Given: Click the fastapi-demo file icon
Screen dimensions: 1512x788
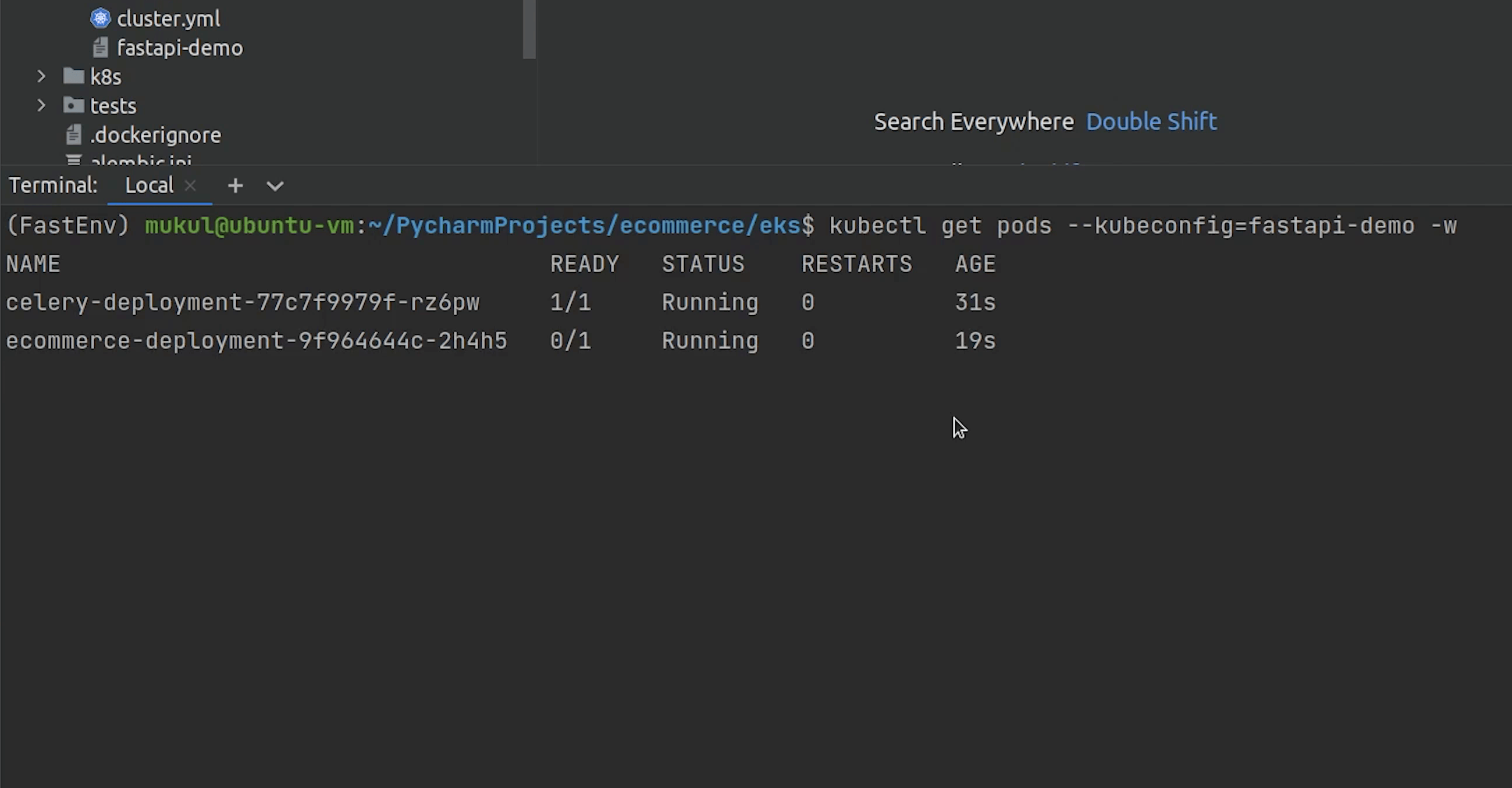Looking at the screenshot, I should tap(101, 48).
